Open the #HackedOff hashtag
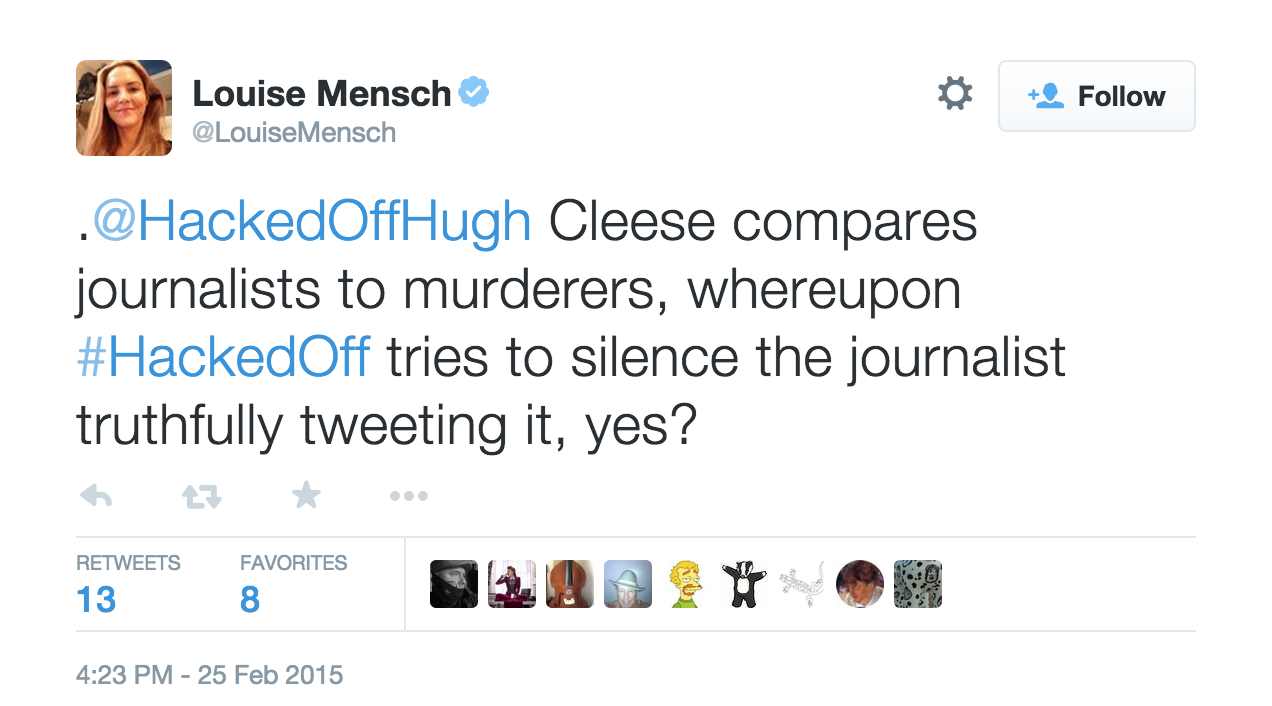The image size is (1272, 706). click(223, 359)
